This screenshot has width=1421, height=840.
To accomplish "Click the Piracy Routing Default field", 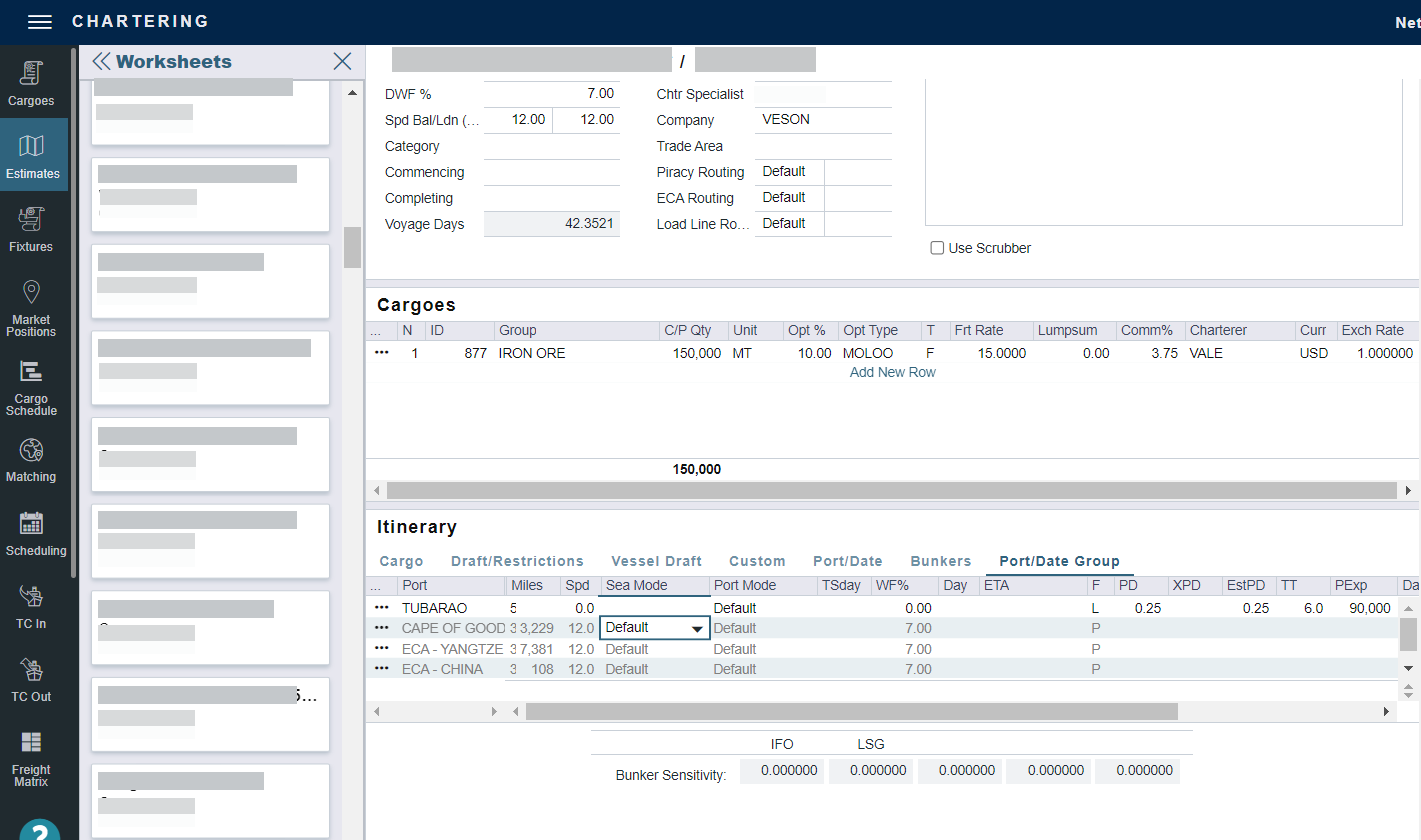I will coord(789,172).
